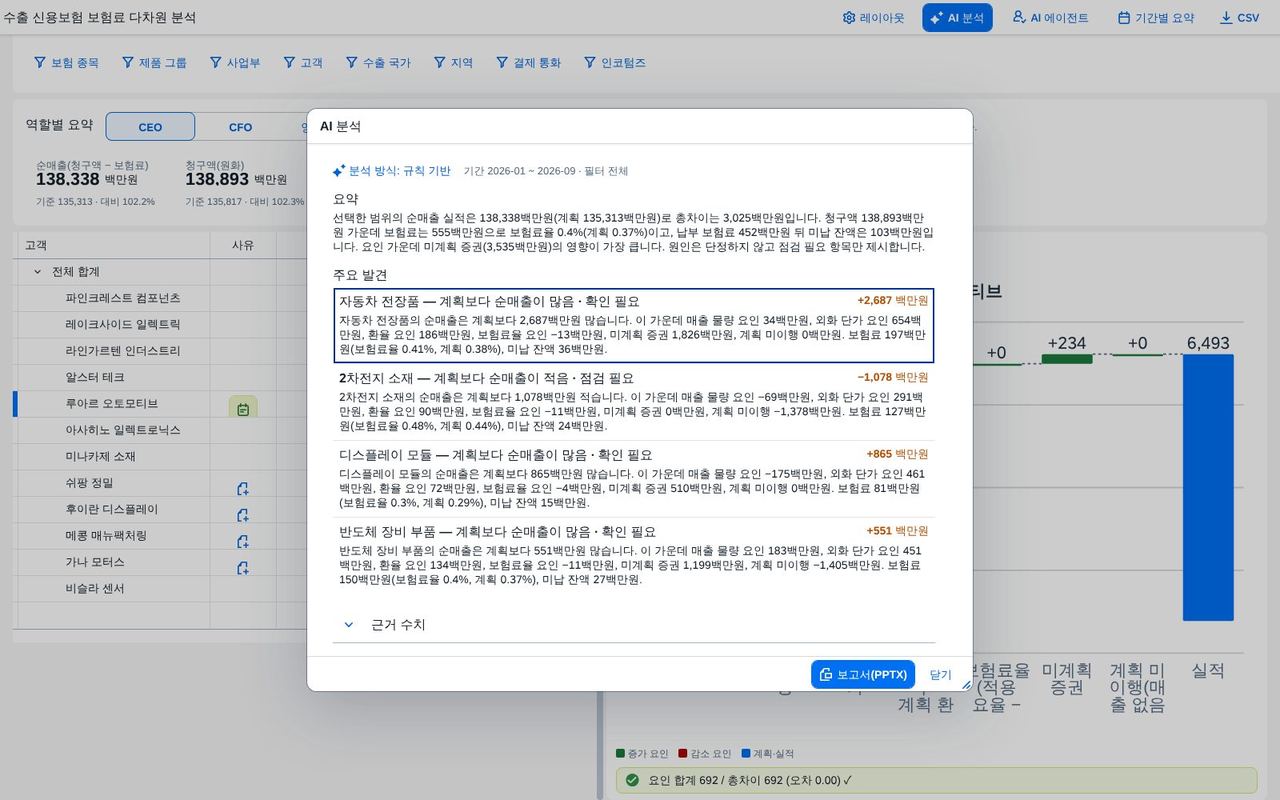The image size is (1280, 800).
Task: Select the 반도체 장비 부품 finding card
Action: click(634, 555)
